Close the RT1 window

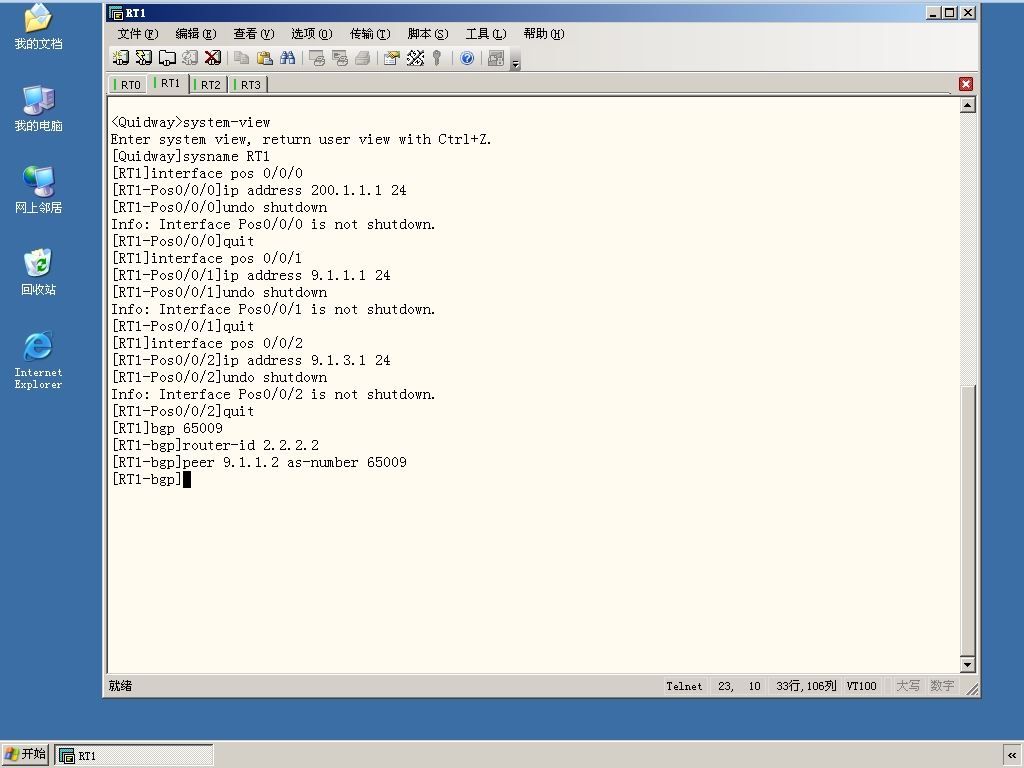pos(968,12)
